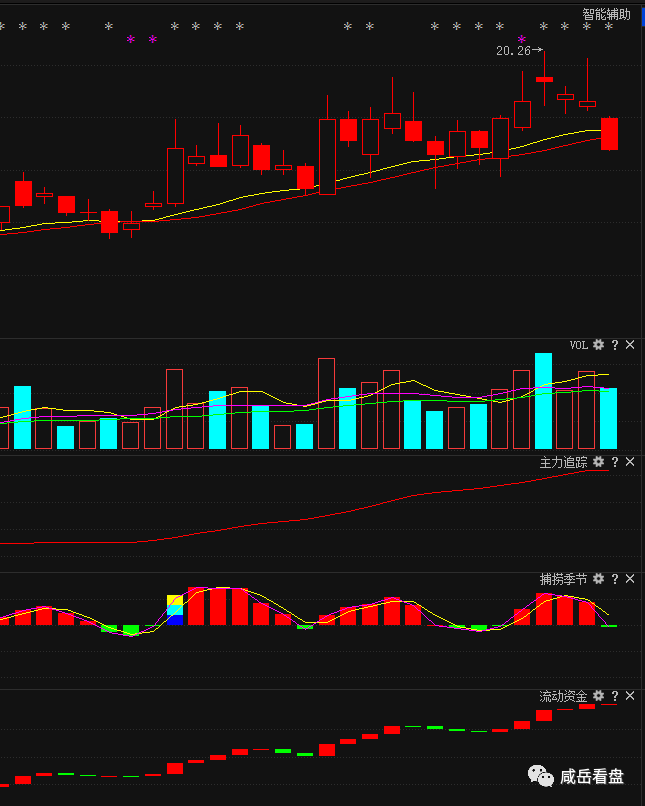
Task: Open settings gear for the VOL indicator
Action: coord(598,345)
